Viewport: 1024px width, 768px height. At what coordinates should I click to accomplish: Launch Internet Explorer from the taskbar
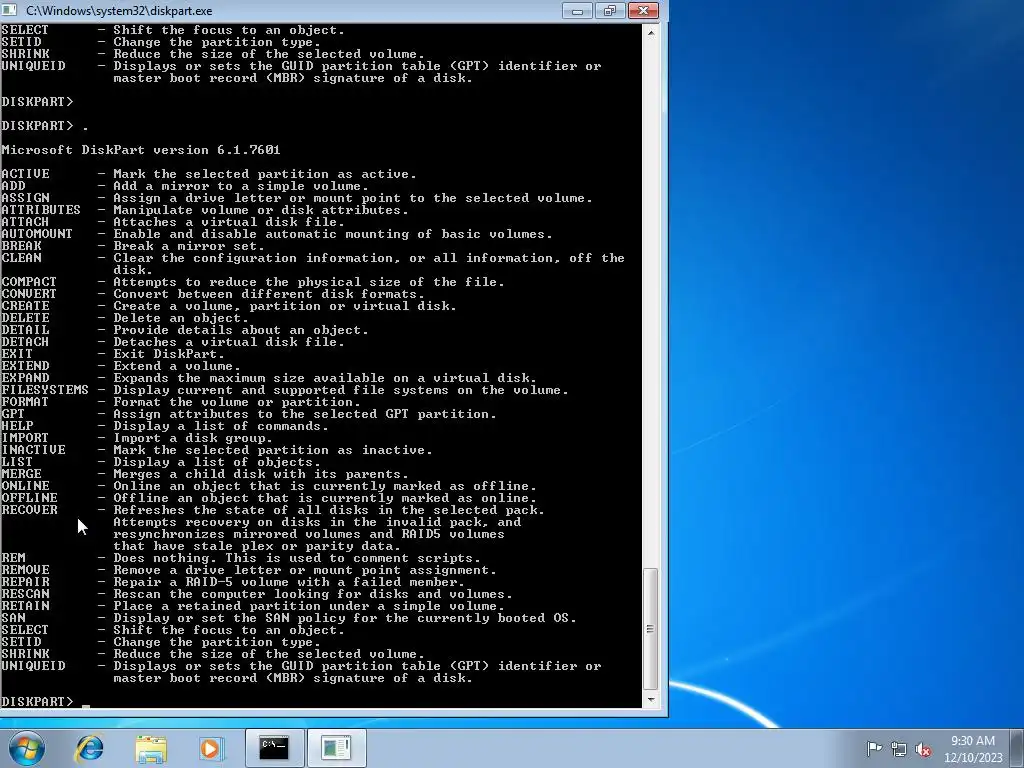[89, 748]
